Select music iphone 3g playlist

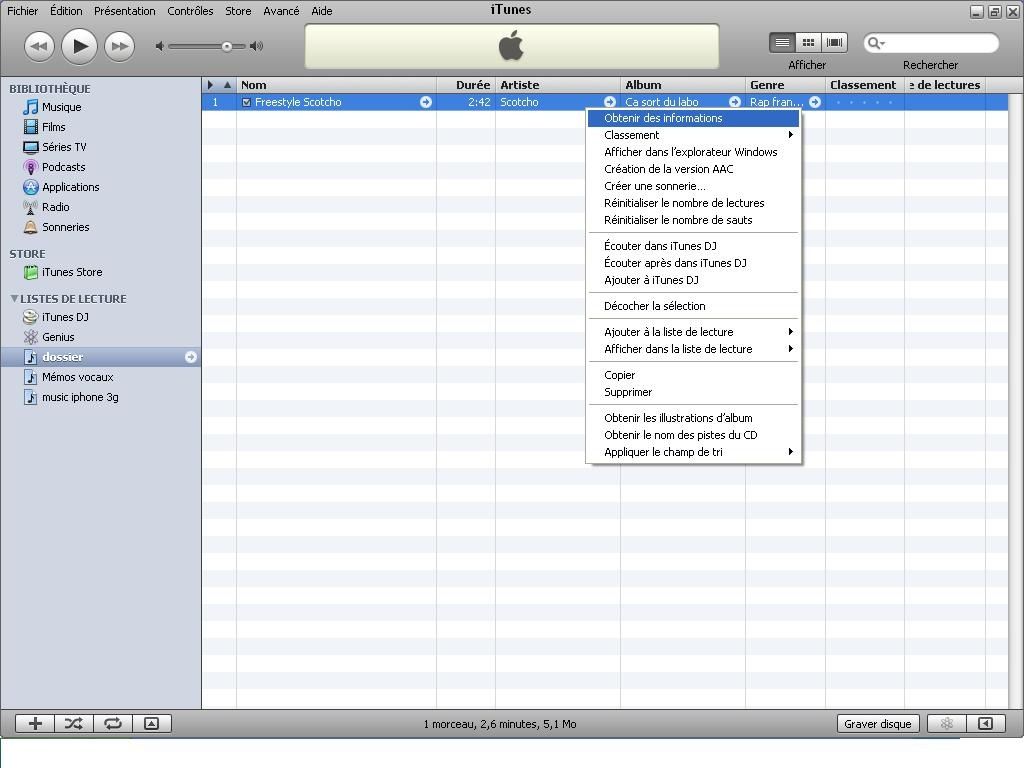coord(80,397)
